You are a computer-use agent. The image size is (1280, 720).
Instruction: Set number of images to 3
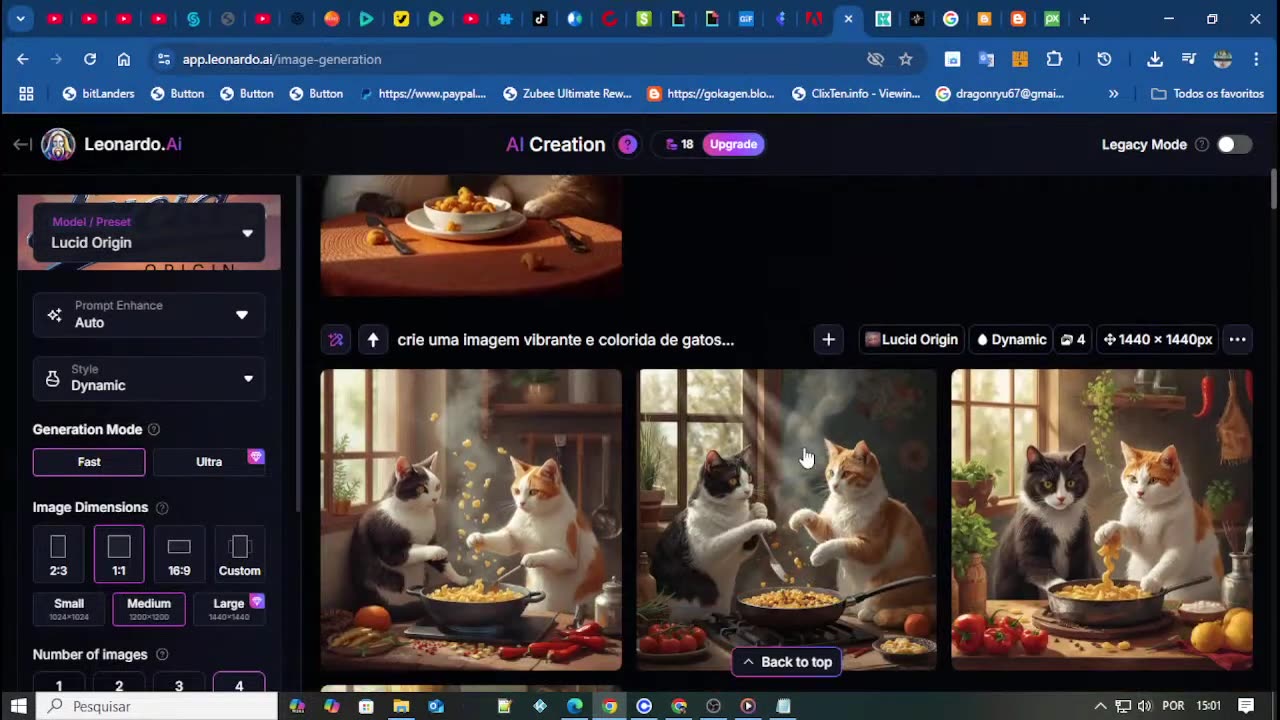coord(179,683)
